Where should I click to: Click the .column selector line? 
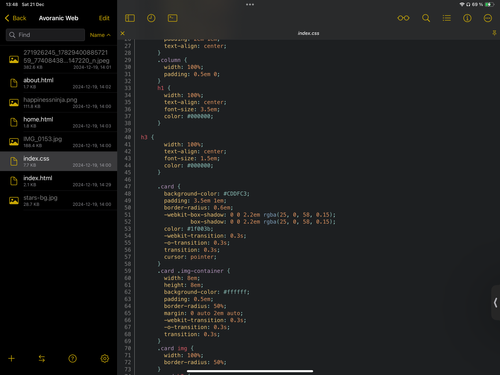(x=172, y=60)
